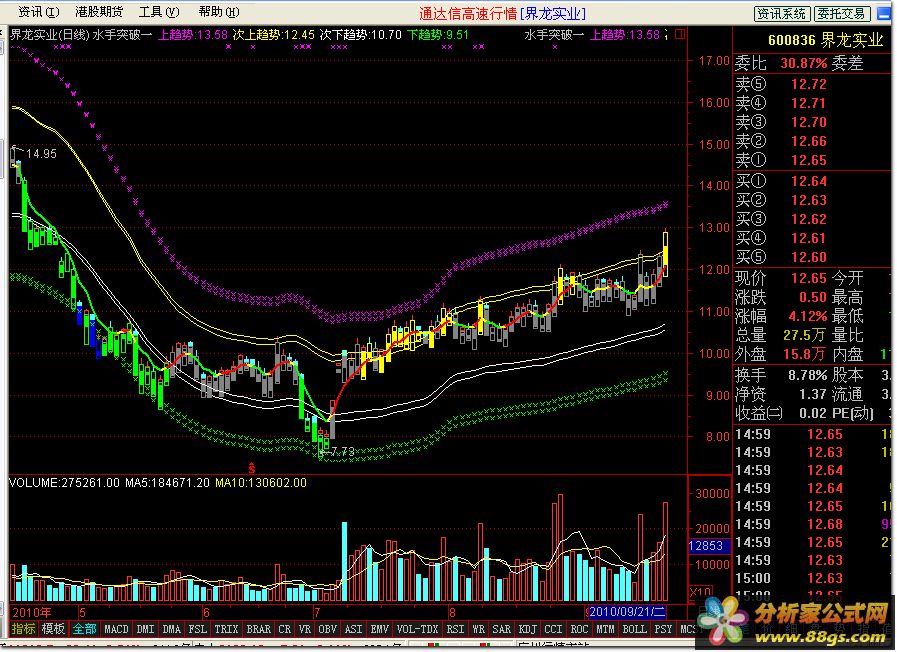The image size is (897, 652).
Task: Click the stock title 600836 界龙实业
Action: 825,40
